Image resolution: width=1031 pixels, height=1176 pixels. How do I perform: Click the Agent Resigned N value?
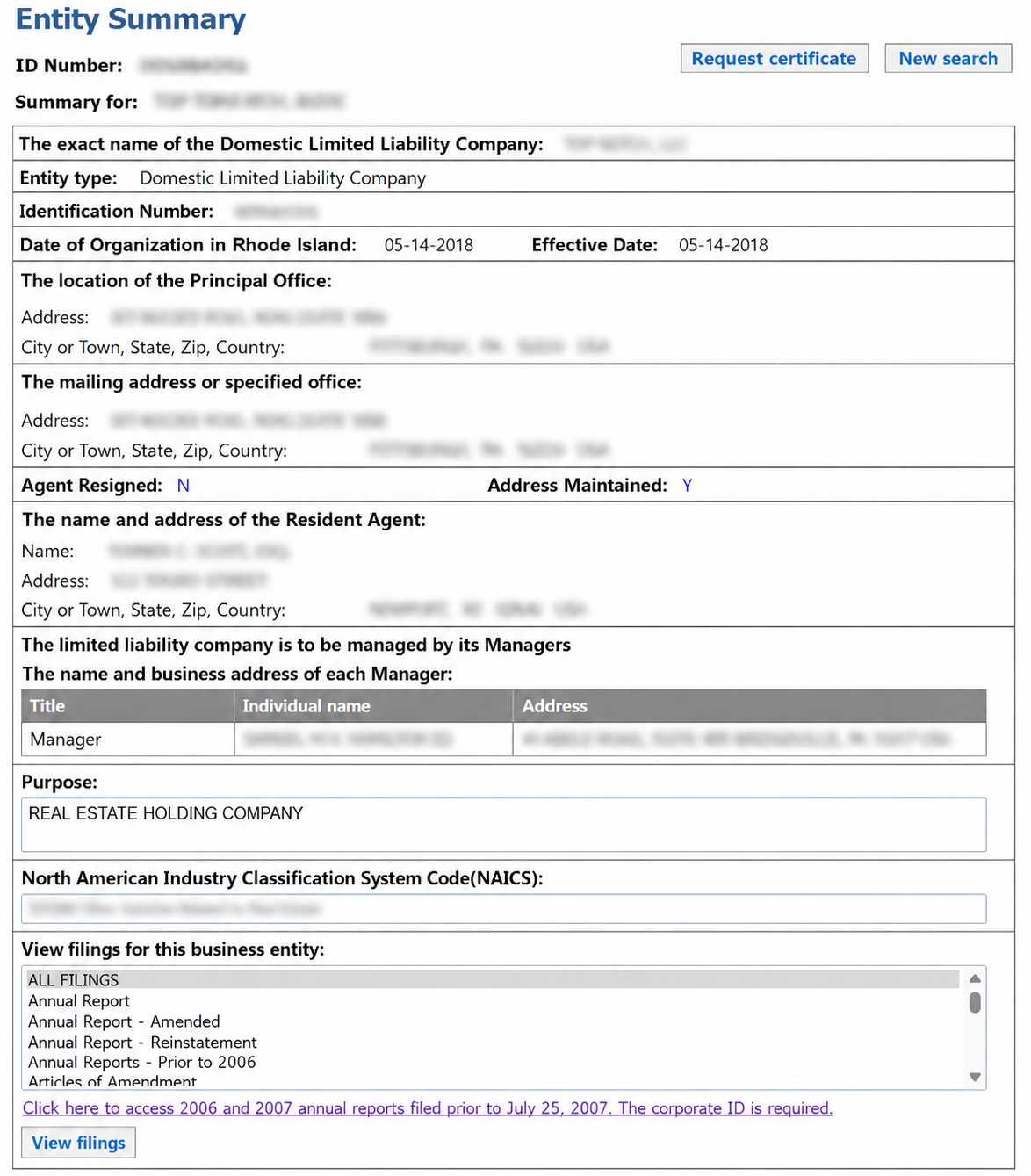point(183,486)
